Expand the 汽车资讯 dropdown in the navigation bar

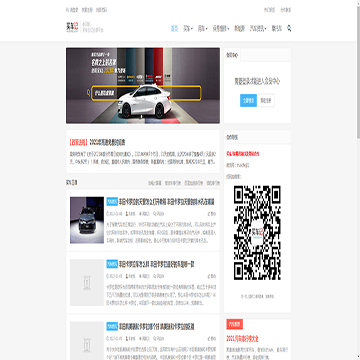click(x=258, y=29)
